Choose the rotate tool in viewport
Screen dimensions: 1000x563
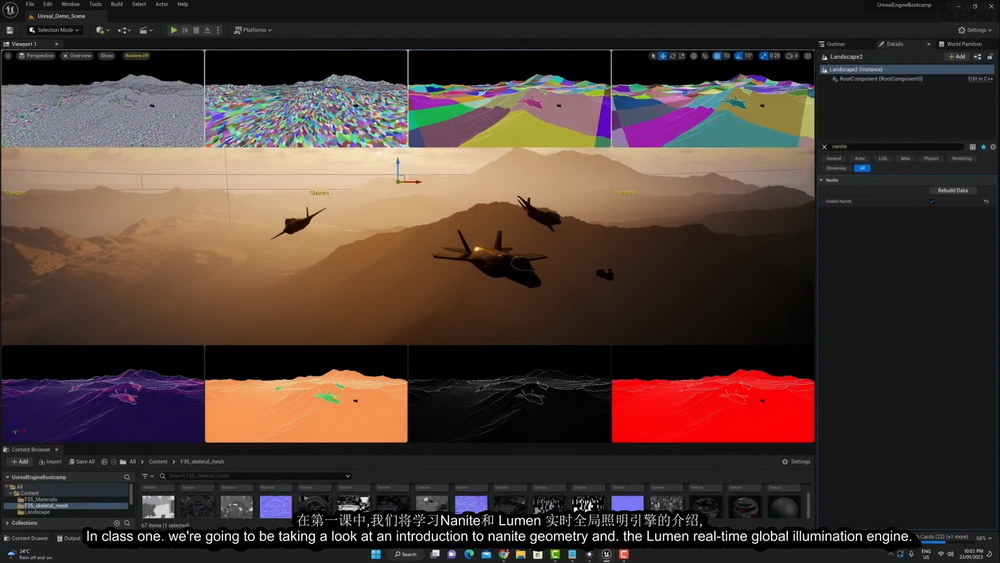pos(672,56)
